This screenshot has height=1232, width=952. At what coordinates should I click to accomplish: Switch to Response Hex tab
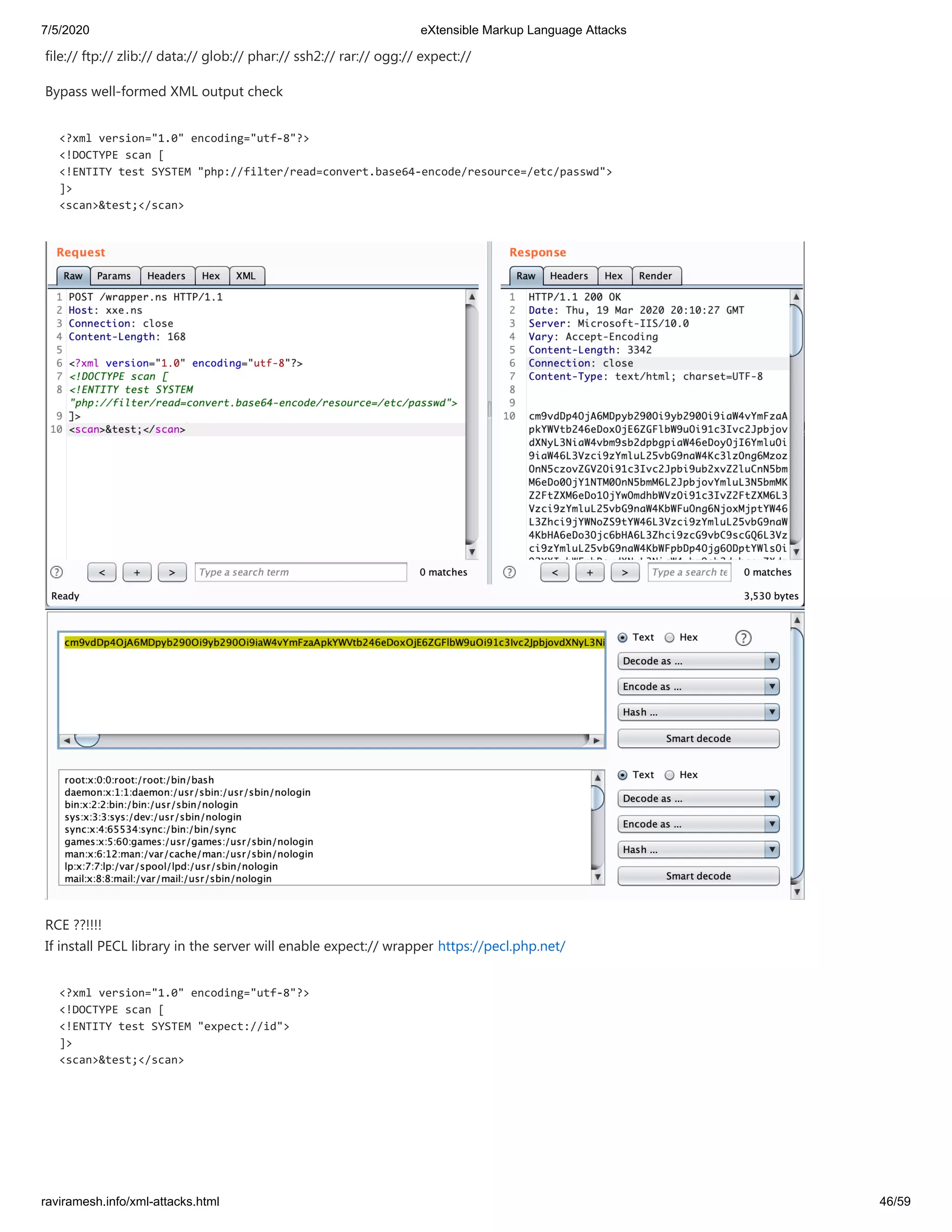pos(614,276)
